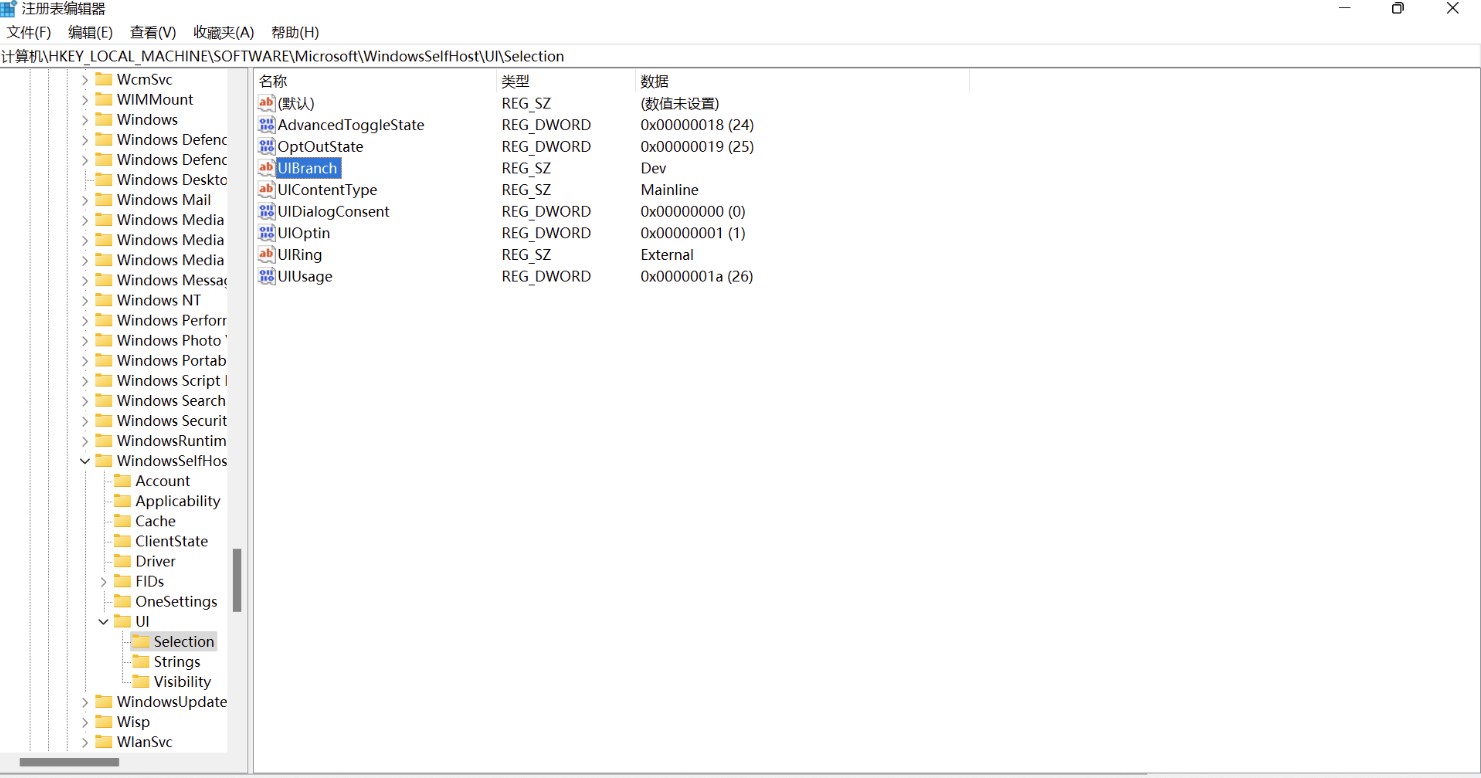1481x778 pixels.
Task: Expand the WIMMount key
Action: (85, 100)
